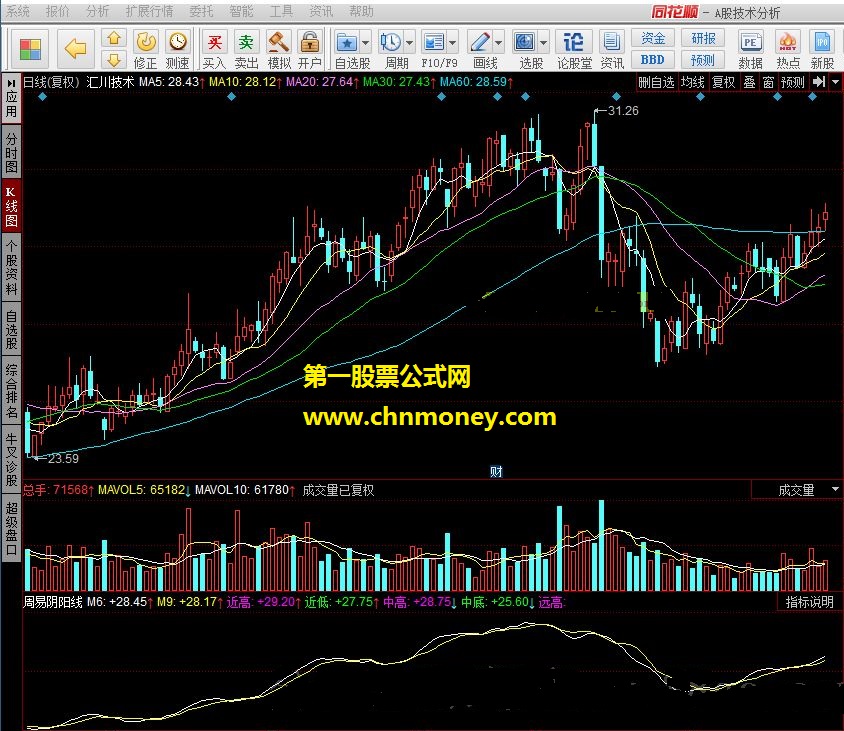Click the 资金 button

[653, 38]
